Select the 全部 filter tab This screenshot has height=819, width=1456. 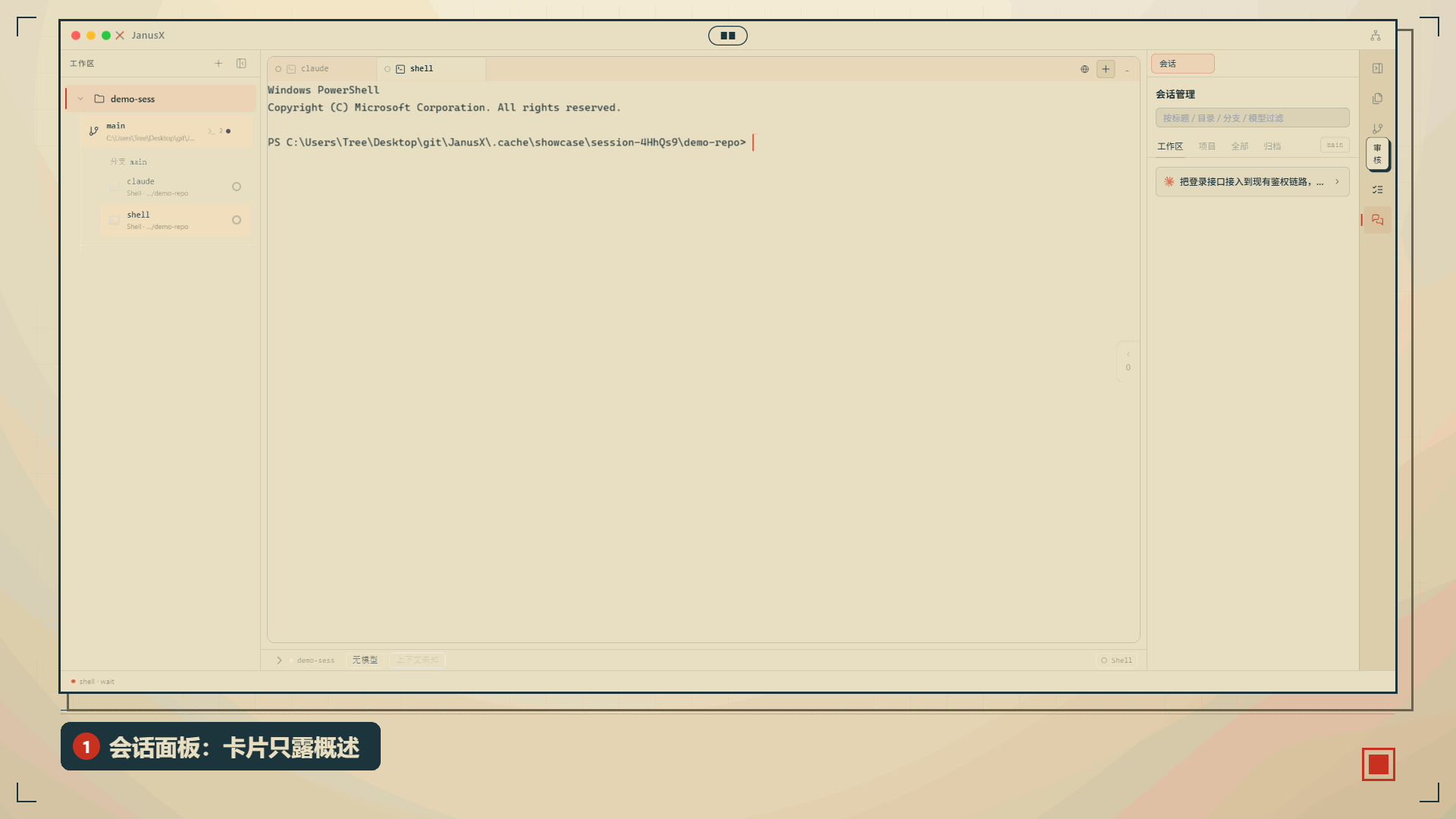point(1239,146)
